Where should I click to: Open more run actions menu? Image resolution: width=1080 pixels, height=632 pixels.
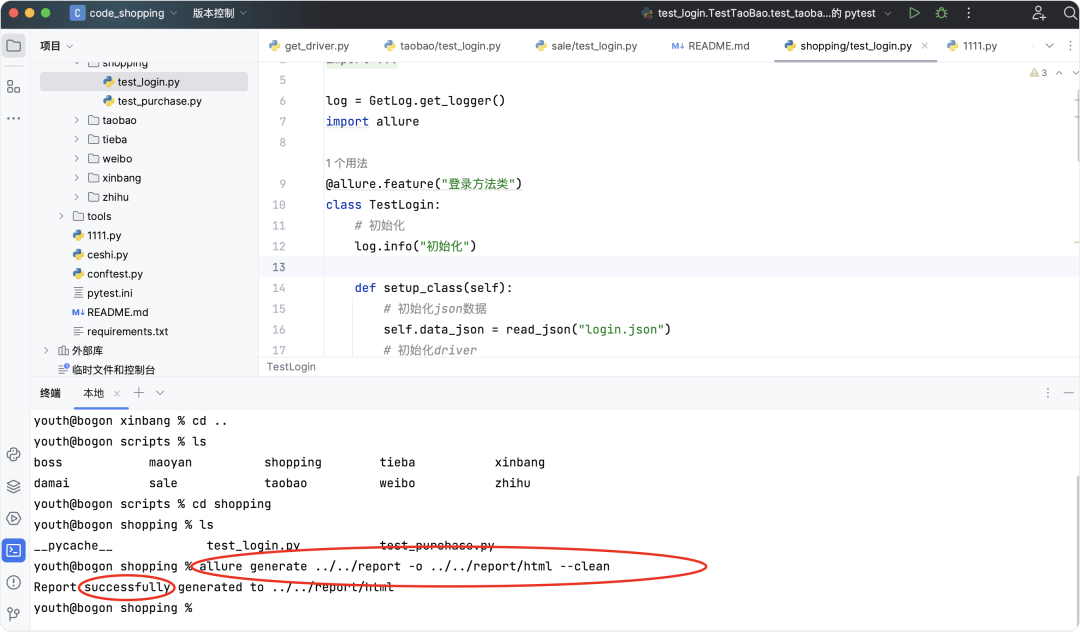[x=968, y=13]
